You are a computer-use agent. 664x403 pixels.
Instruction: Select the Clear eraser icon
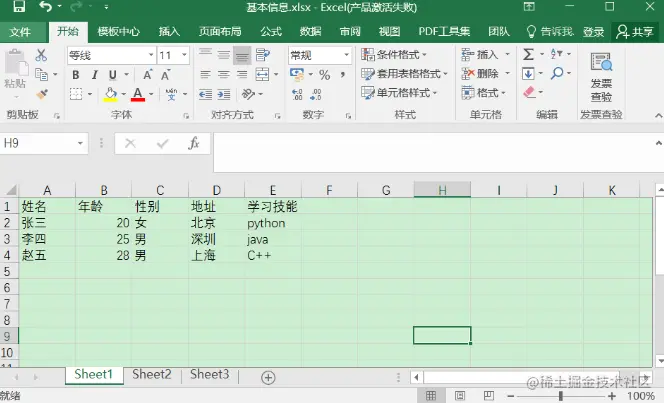point(530,92)
